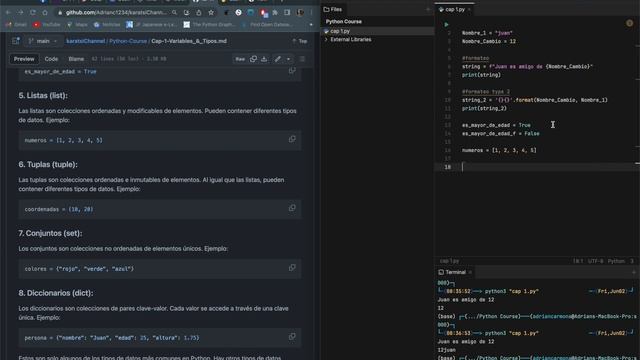The height and width of the screenshot is (360, 640).
Task: Open the main branch dropdown
Action: (x=43, y=41)
